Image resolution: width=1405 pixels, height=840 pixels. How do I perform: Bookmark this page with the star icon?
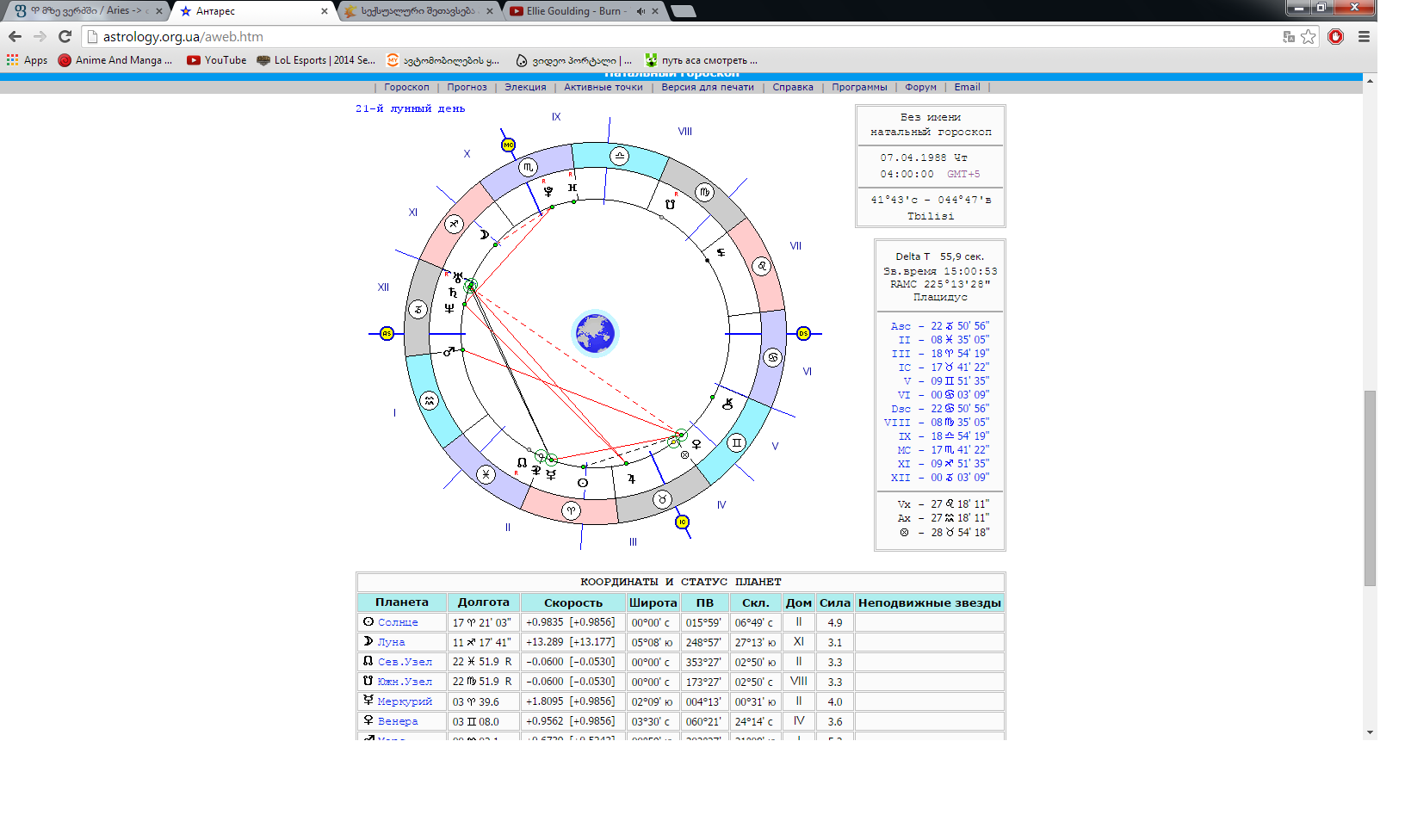pos(1309,36)
